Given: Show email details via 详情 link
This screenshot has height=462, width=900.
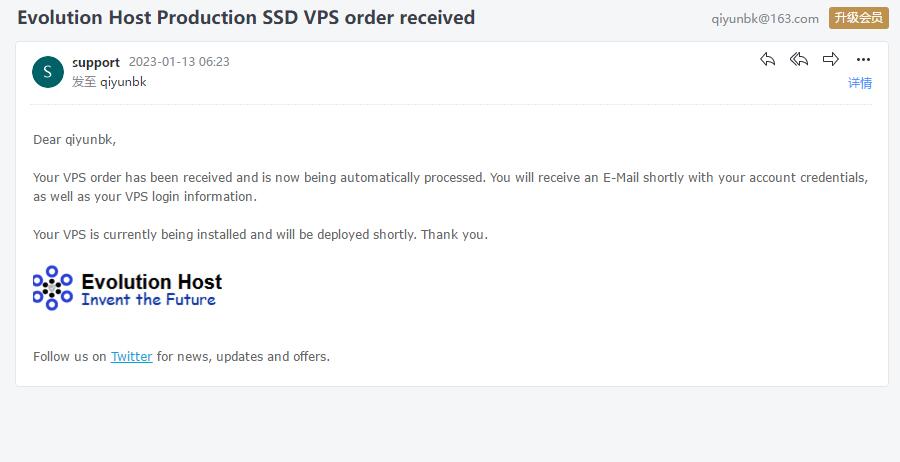Looking at the screenshot, I should (x=860, y=83).
